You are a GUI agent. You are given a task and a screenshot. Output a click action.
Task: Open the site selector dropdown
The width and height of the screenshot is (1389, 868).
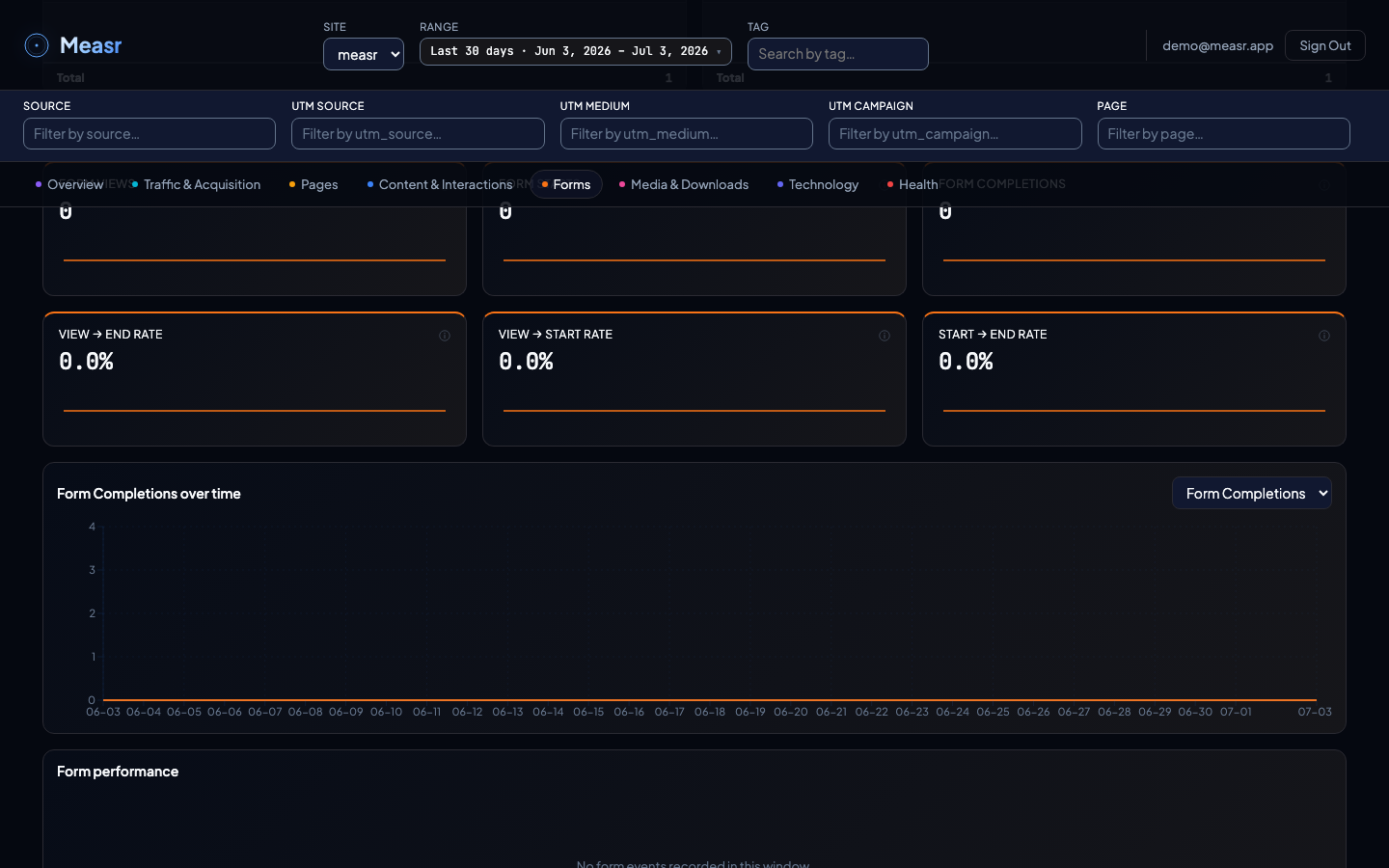tap(364, 54)
